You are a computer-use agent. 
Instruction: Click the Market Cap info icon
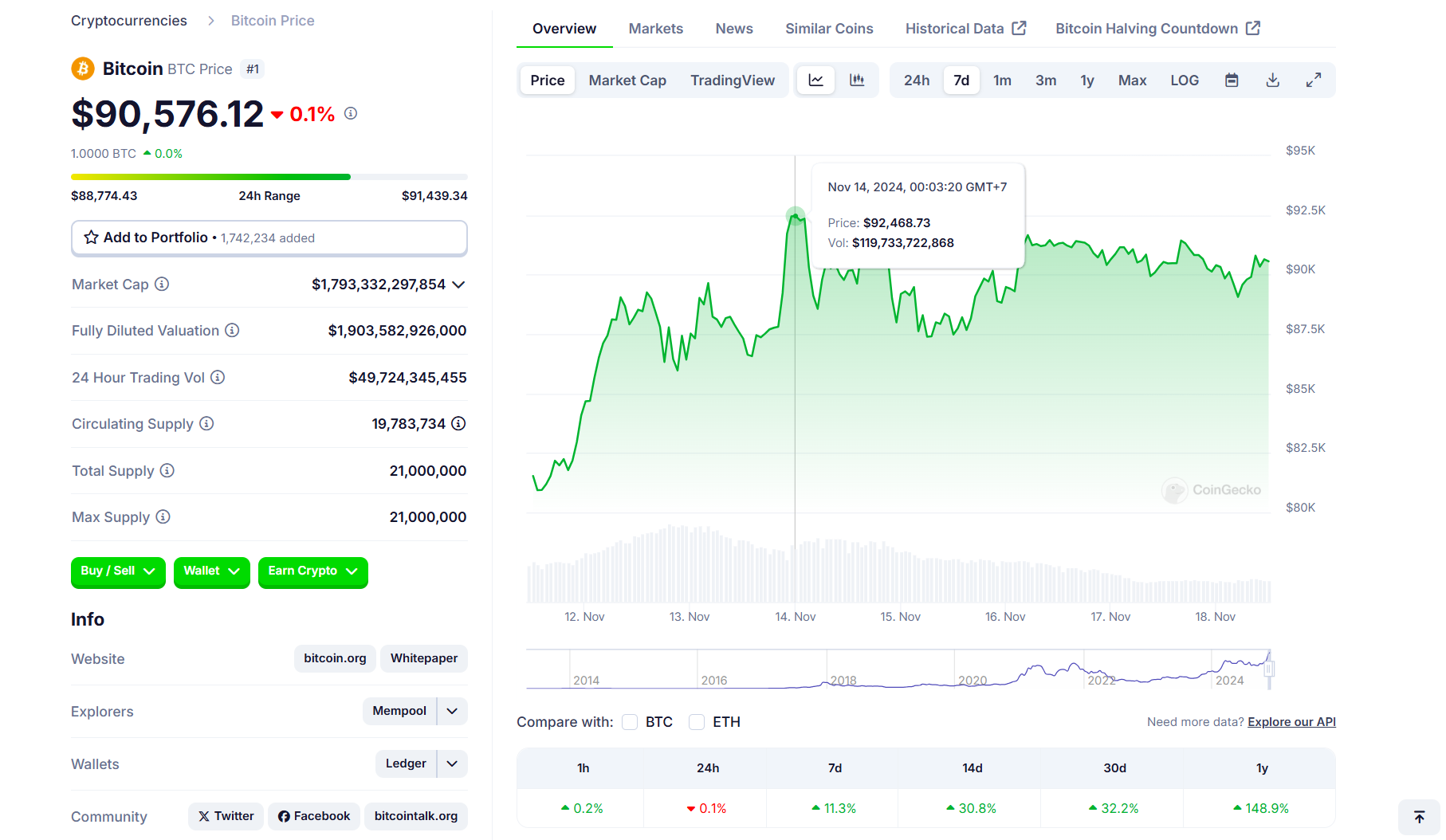pos(162,285)
